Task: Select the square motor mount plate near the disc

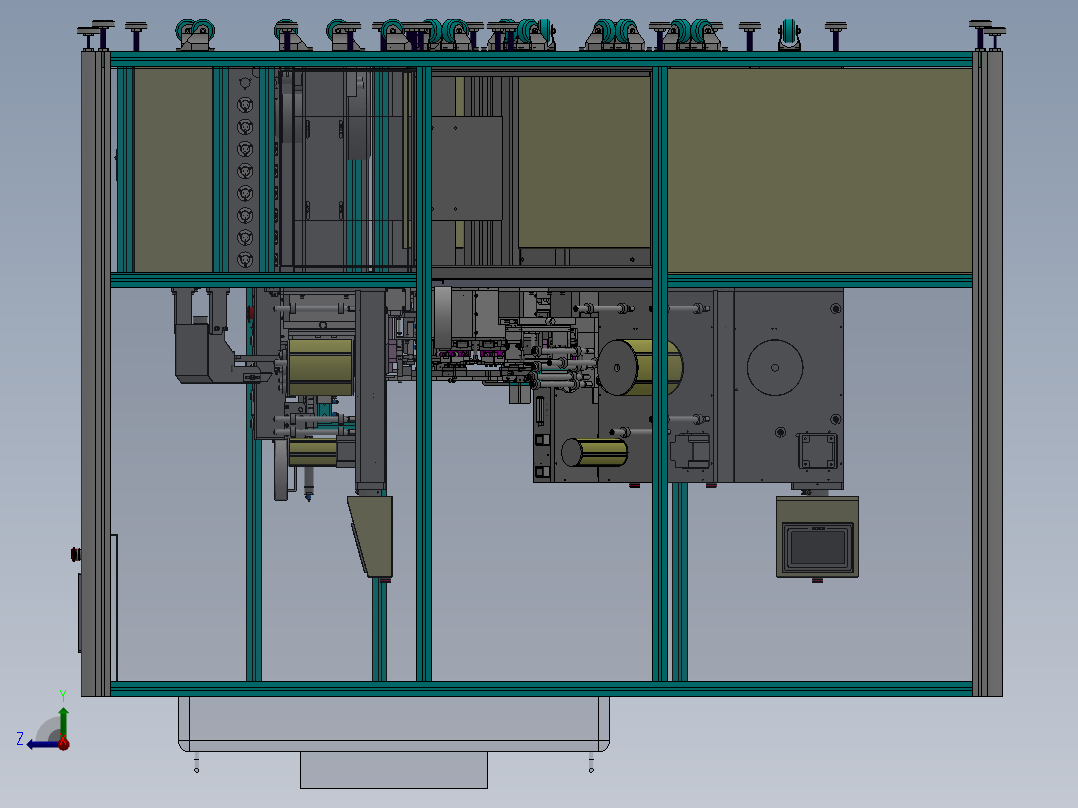Action: [x=817, y=451]
